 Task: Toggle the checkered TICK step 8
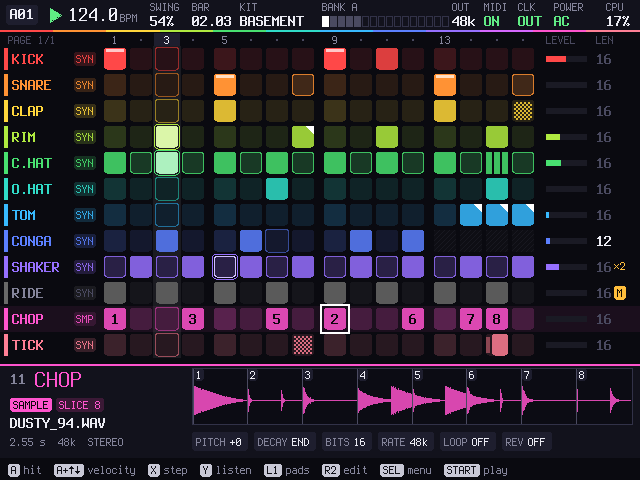click(x=303, y=345)
